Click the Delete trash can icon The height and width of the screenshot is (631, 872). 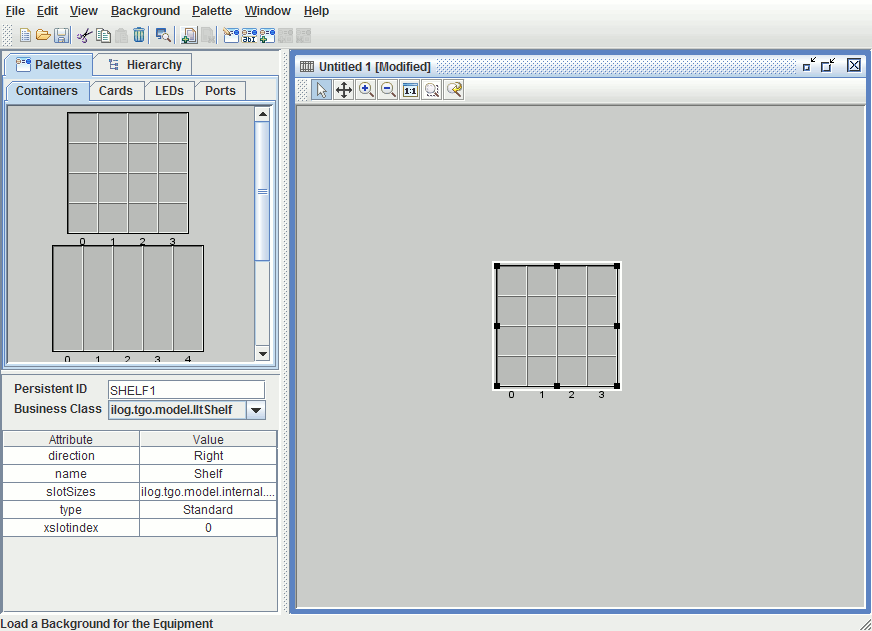pyautogui.click(x=139, y=35)
